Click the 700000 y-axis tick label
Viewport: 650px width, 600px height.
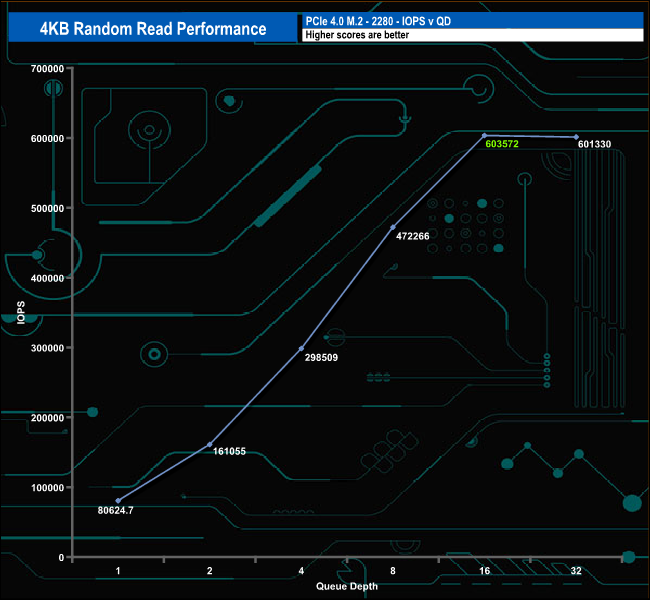[x=48, y=68]
